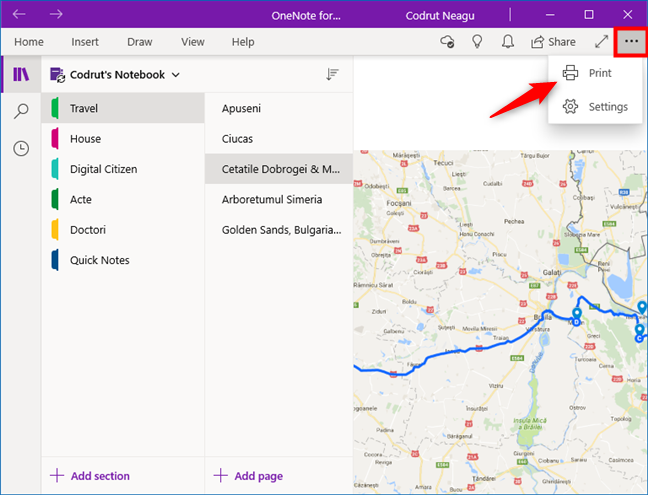
Task: Open Recent notes clock icon
Action: pos(20,148)
